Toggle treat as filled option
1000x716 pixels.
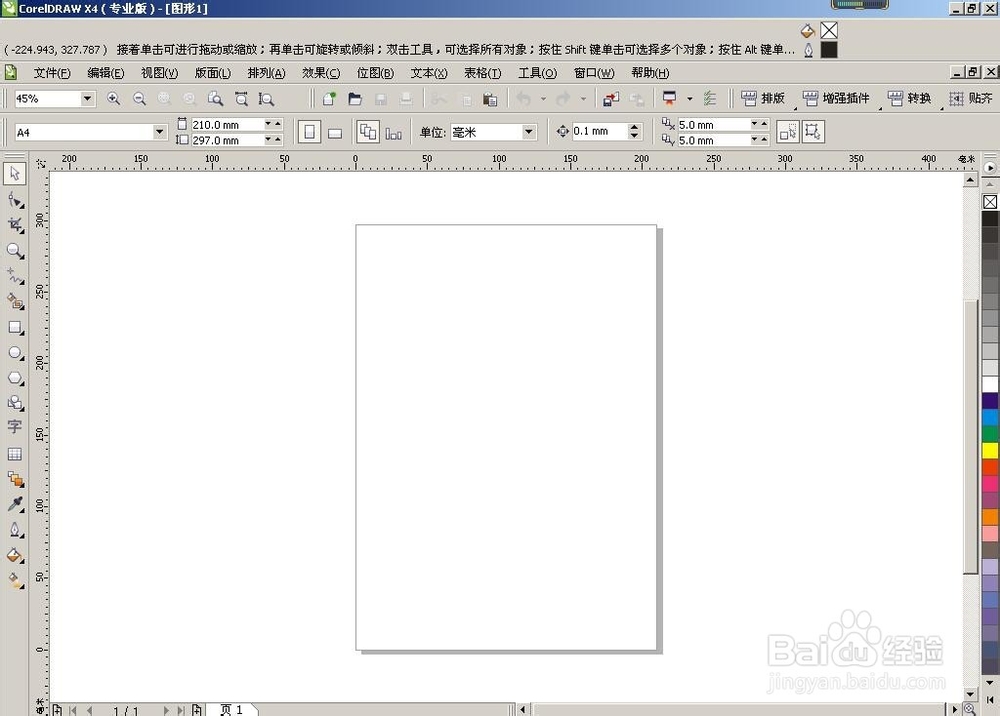click(788, 132)
